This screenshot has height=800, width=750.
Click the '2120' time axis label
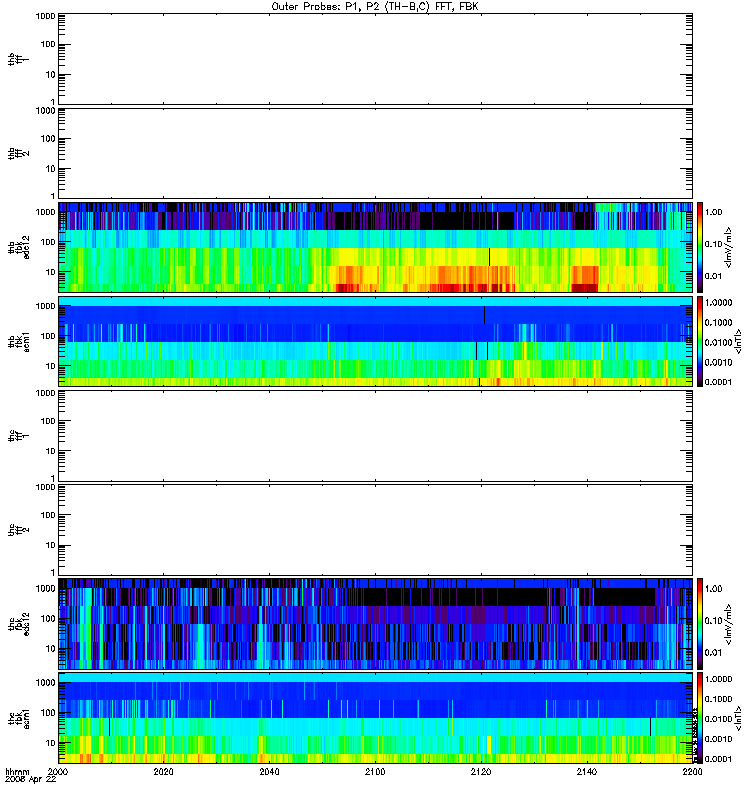pos(481,771)
